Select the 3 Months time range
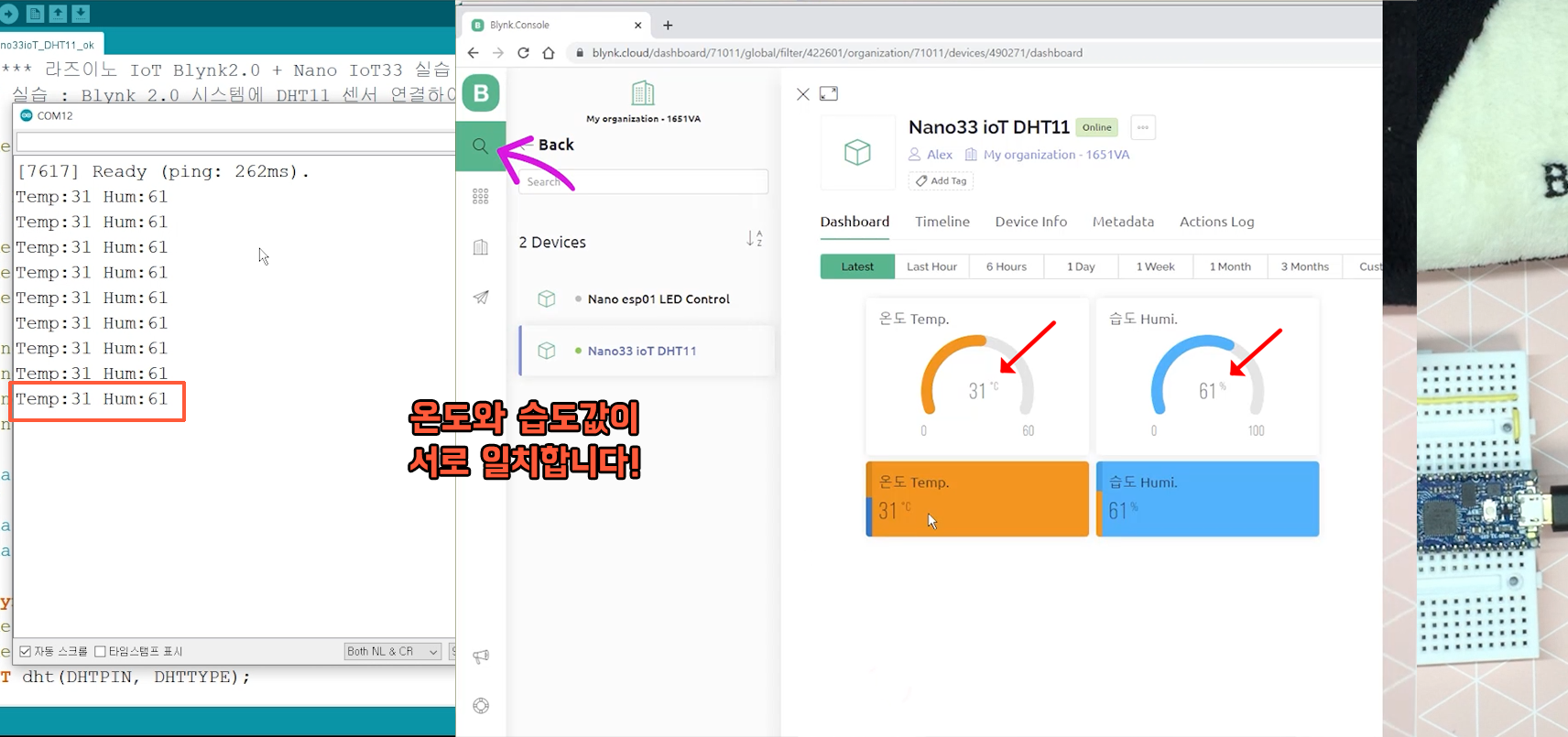1568x737 pixels. point(1305,266)
